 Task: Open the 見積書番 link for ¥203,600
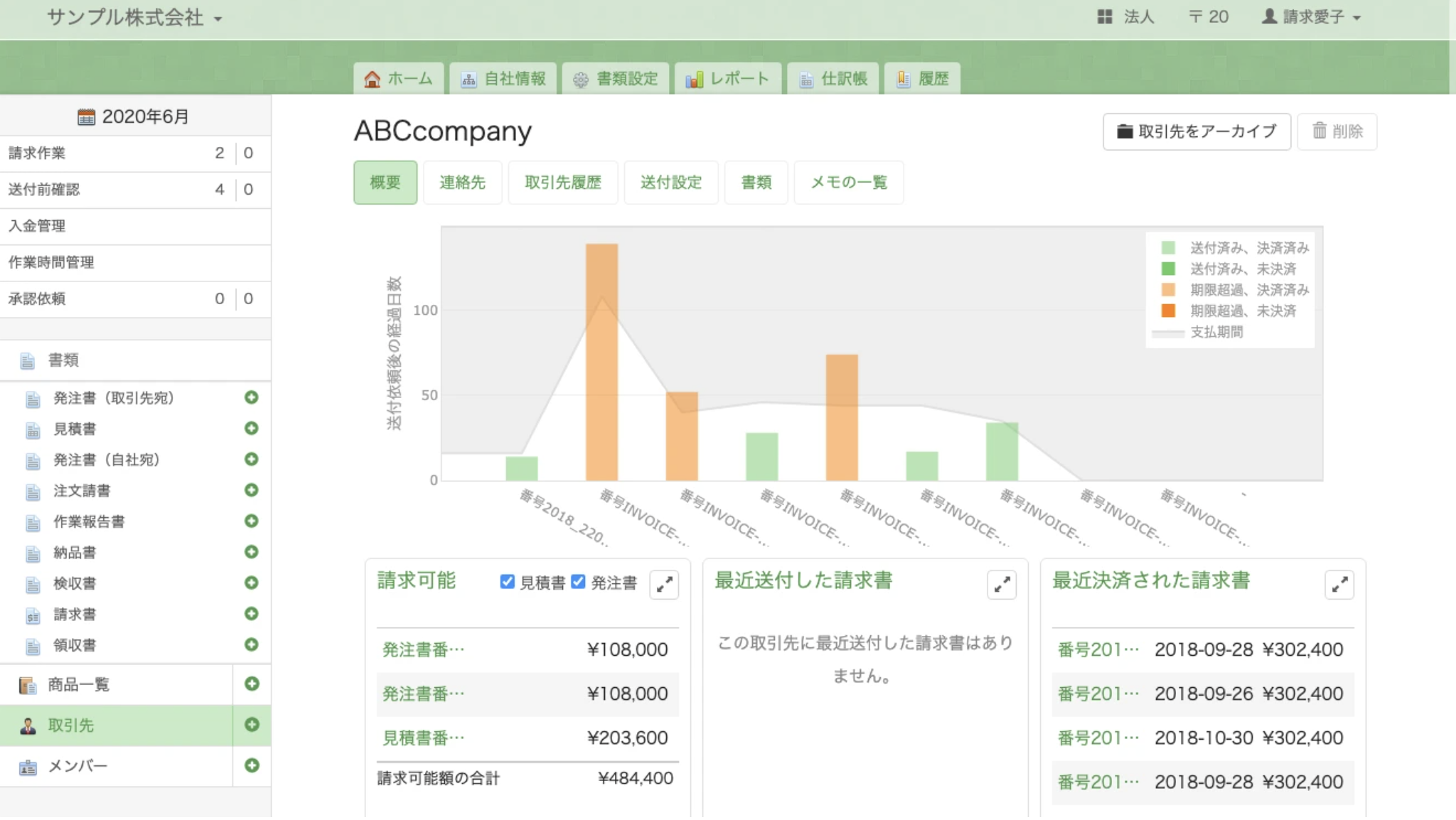[424, 738]
